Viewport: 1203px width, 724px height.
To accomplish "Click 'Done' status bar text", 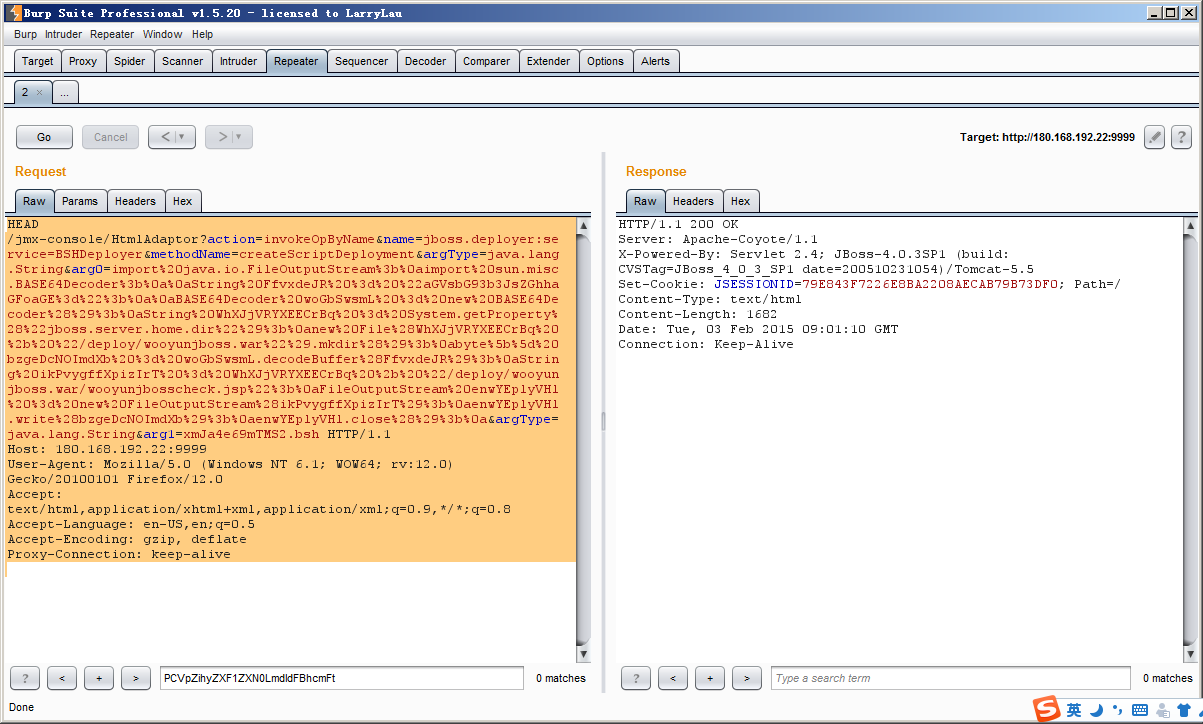I will pos(22,707).
